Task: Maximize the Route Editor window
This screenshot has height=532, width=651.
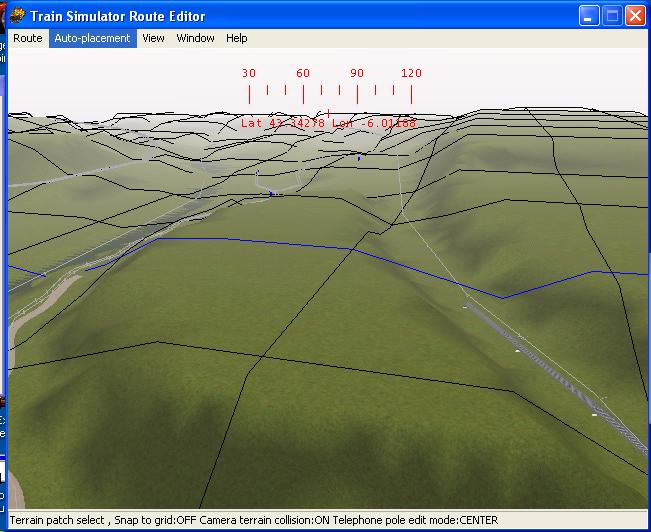Action: (613, 15)
